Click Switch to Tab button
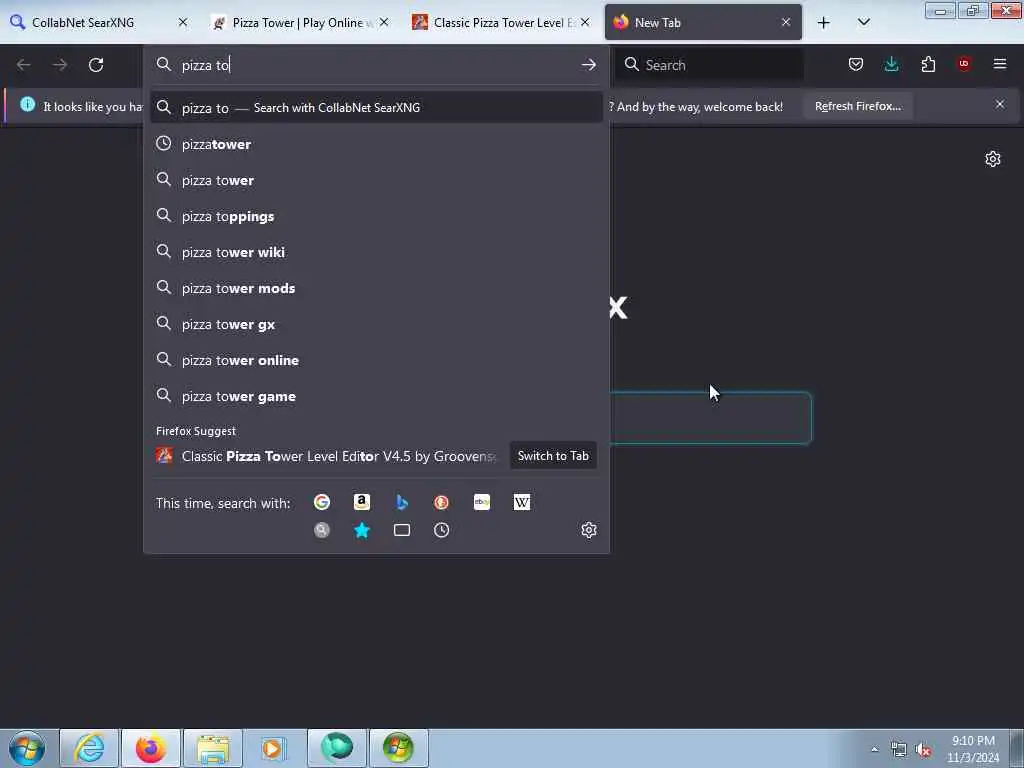This screenshot has height=768, width=1024. [553, 456]
